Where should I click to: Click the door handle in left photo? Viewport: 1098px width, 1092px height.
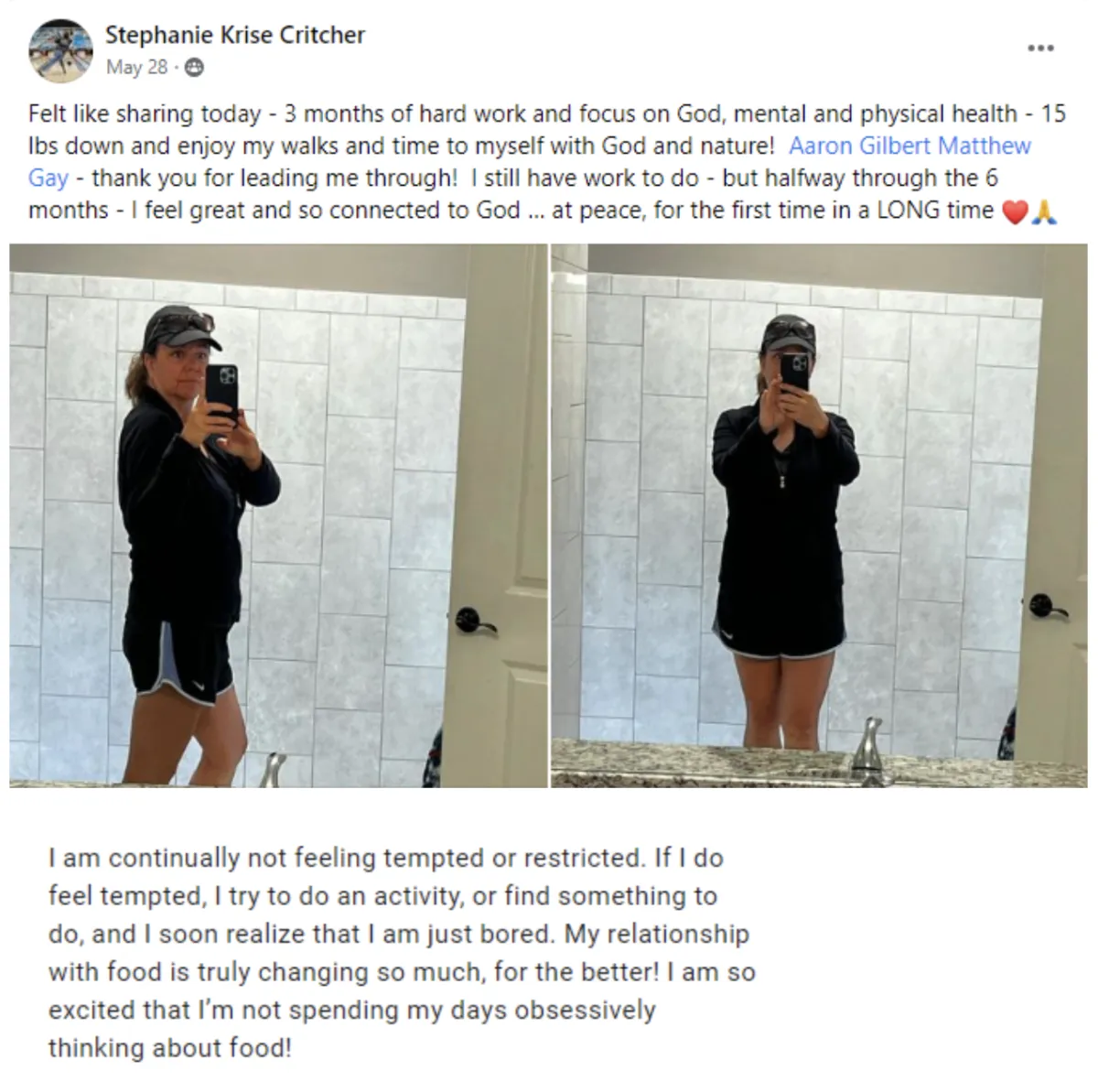[x=474, y=622]
